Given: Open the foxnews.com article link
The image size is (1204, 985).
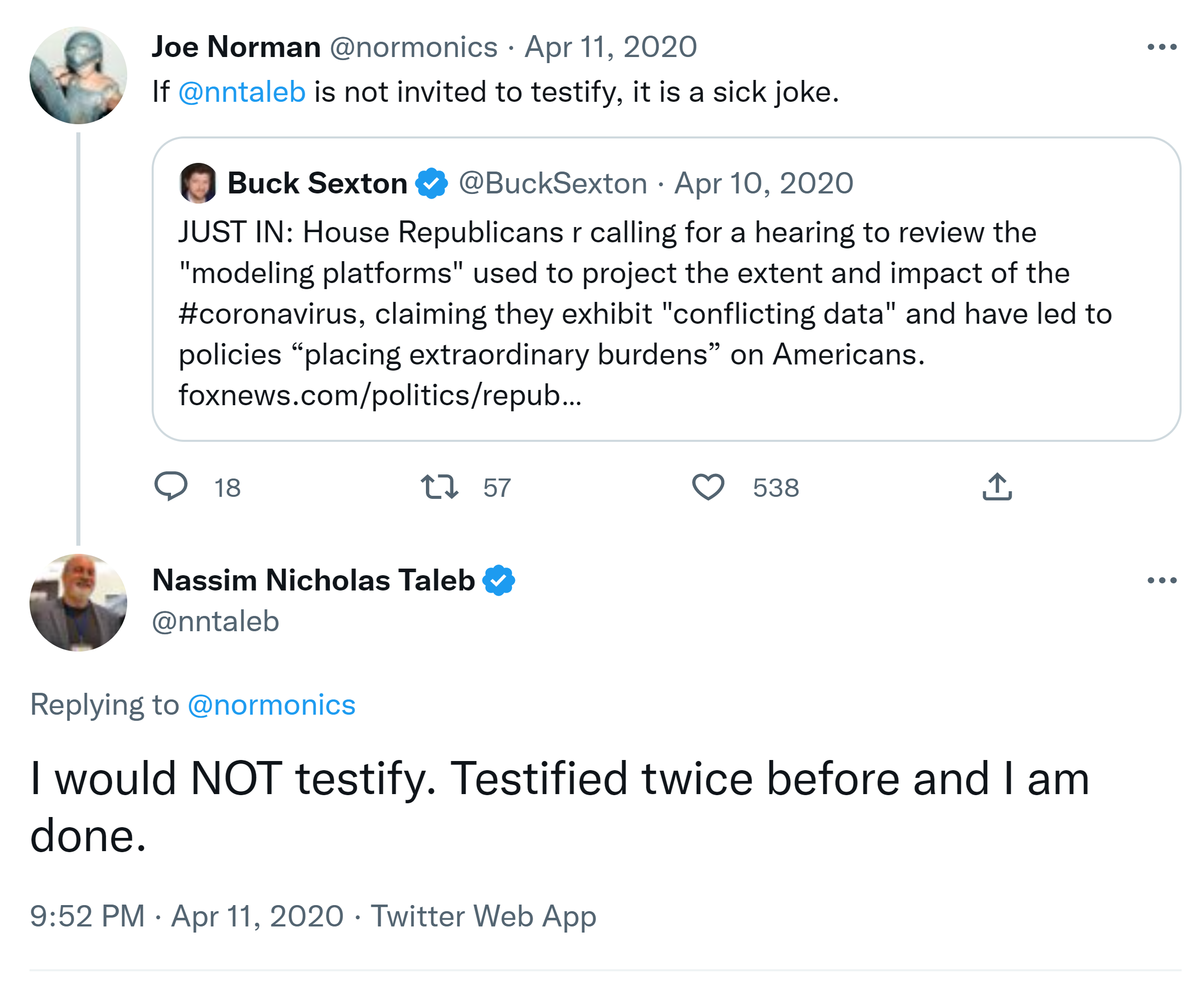Looking at the screenshot, I should (x=380, y=395).
